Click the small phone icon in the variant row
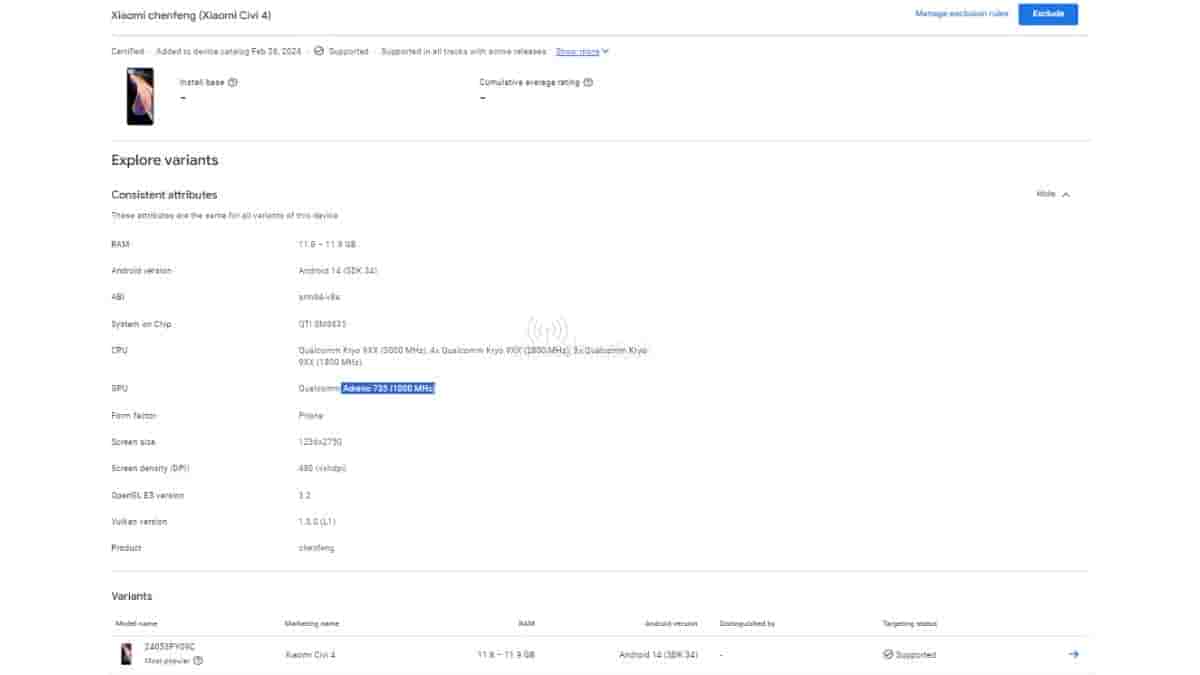Image resolution: width=1200 pixels, height=675 pixels. click(x=126, y=654)
